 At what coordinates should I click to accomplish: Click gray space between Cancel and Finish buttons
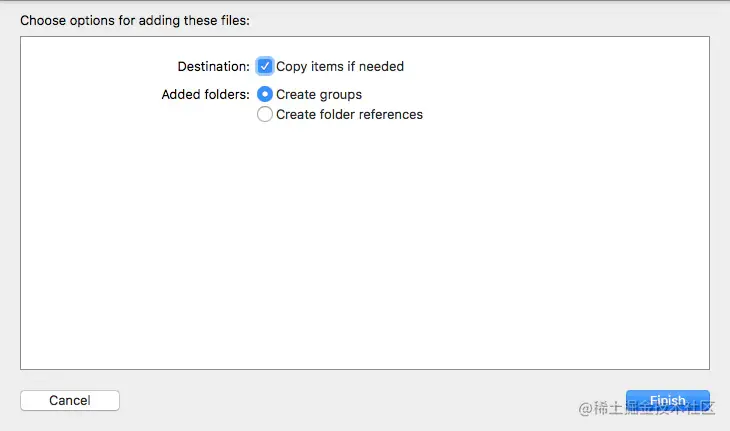[370, 400]
